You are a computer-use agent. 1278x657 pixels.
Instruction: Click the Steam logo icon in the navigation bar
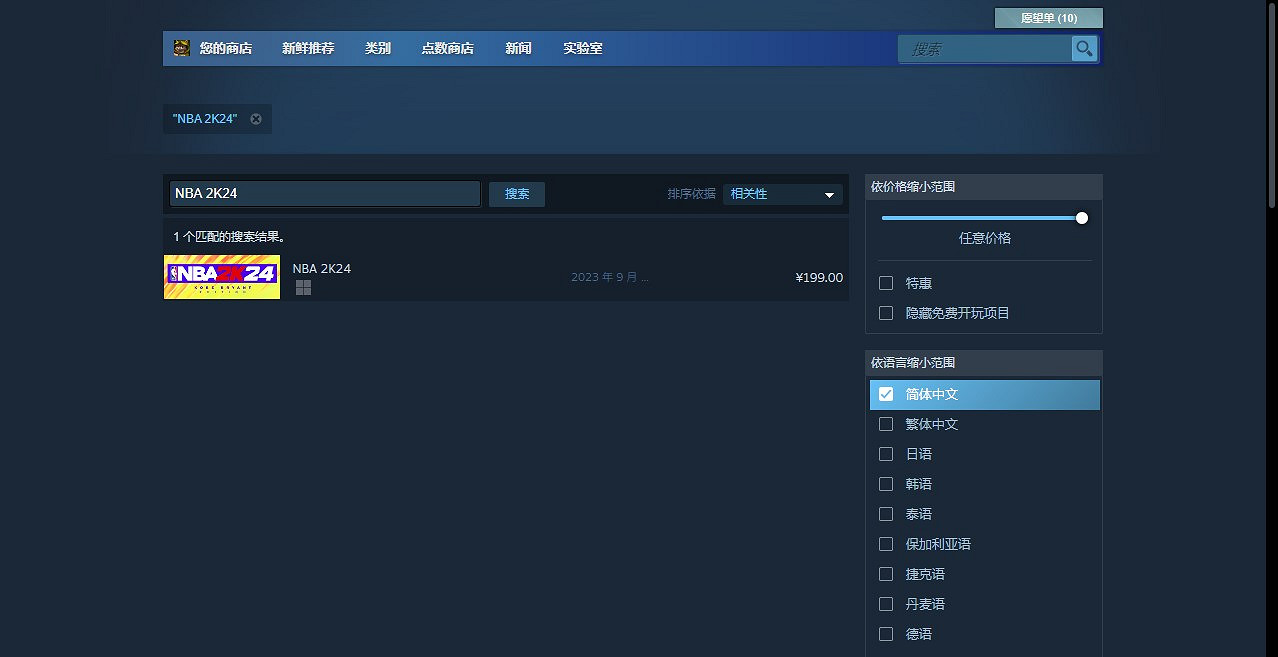181,47
